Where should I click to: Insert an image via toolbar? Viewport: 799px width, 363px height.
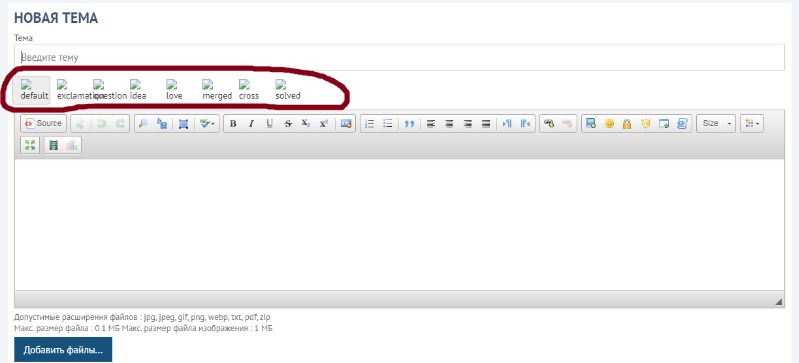click(346, 123)
